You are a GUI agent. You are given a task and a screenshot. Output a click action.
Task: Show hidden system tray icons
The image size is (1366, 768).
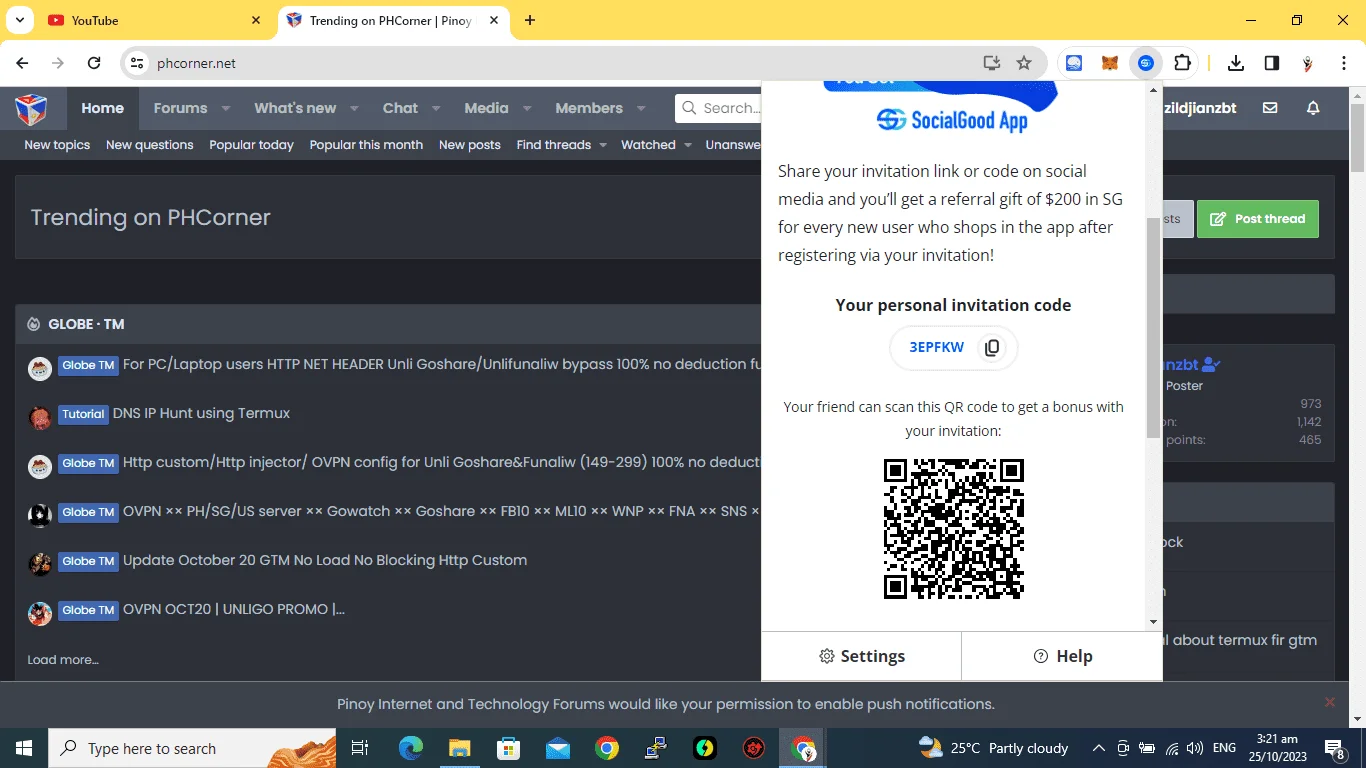tap(1098, 748)
